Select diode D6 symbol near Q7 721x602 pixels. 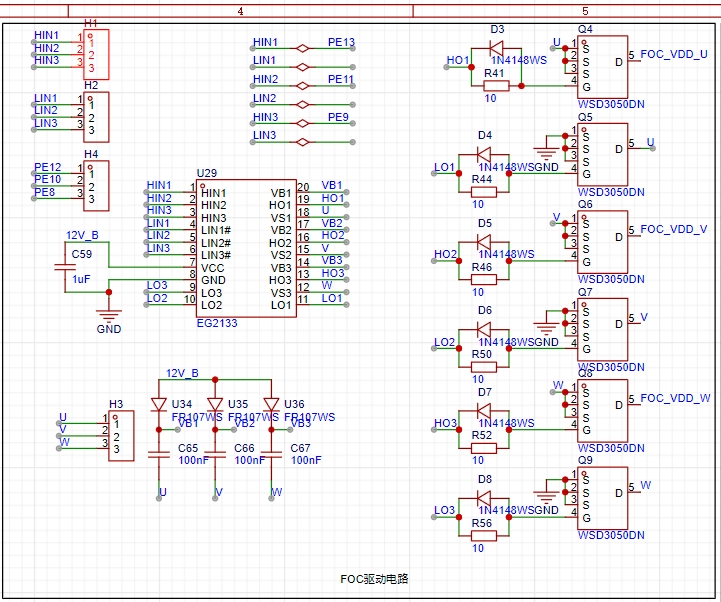[x=484, y=326]
